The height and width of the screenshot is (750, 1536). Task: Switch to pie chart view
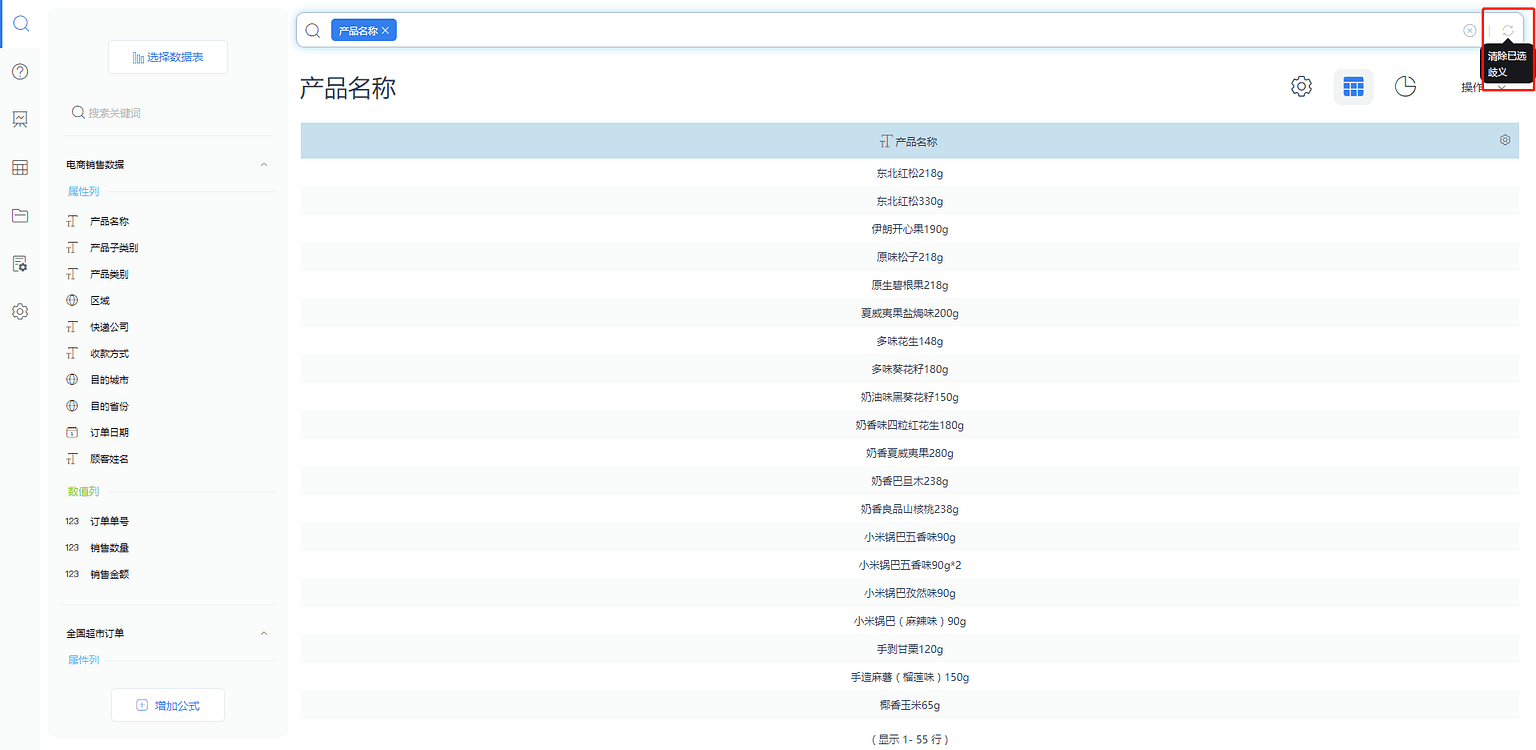tap(1405, 87)
